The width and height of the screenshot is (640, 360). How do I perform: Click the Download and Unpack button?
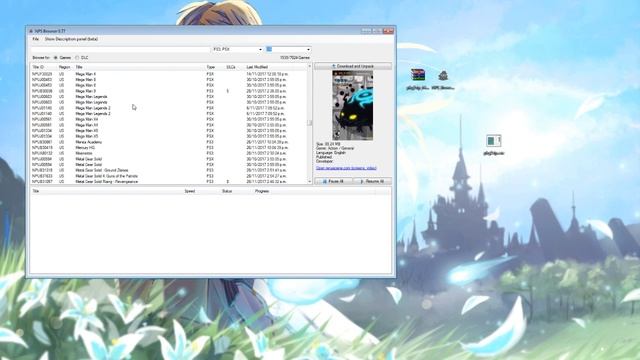(353, 66)
